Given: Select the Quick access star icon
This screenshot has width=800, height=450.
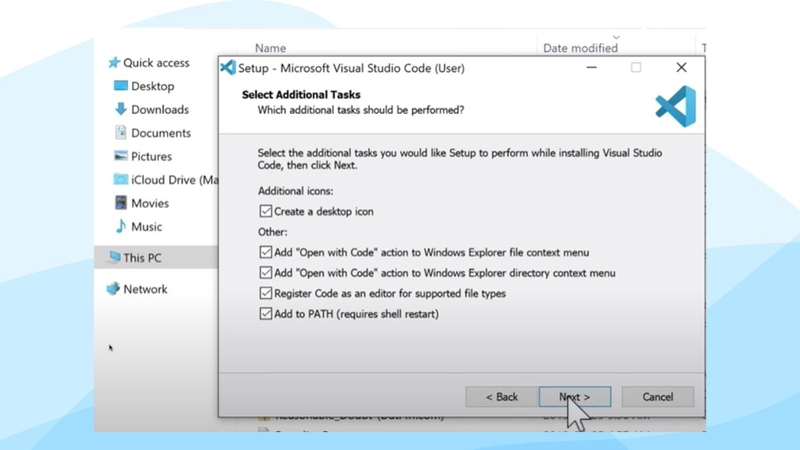Looking at the screenshot, I should [x=113, y=63].
